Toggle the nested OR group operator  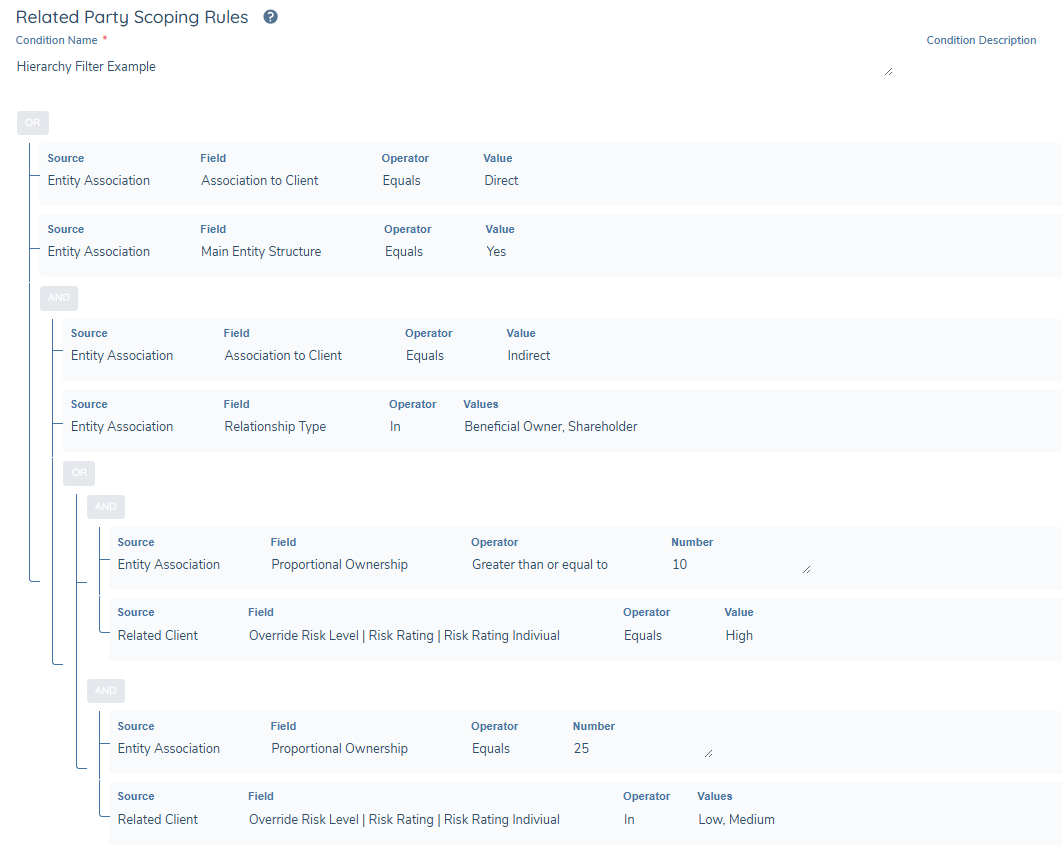point(79,473)
